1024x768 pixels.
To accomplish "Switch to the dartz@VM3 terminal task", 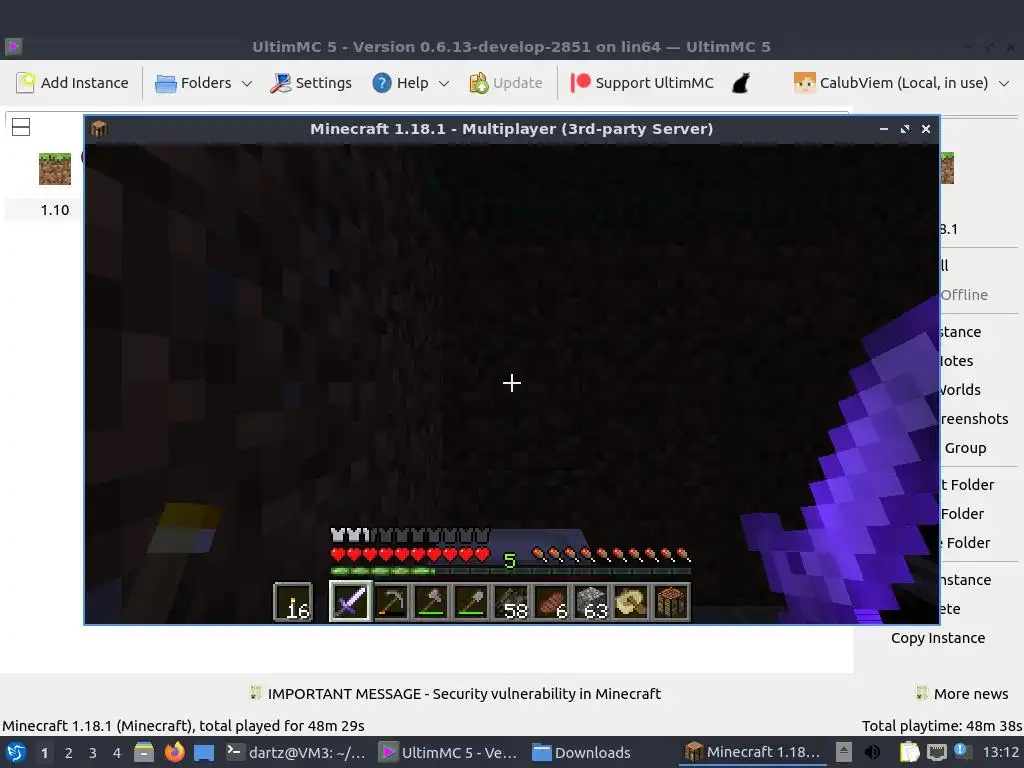I will [296, 752].
